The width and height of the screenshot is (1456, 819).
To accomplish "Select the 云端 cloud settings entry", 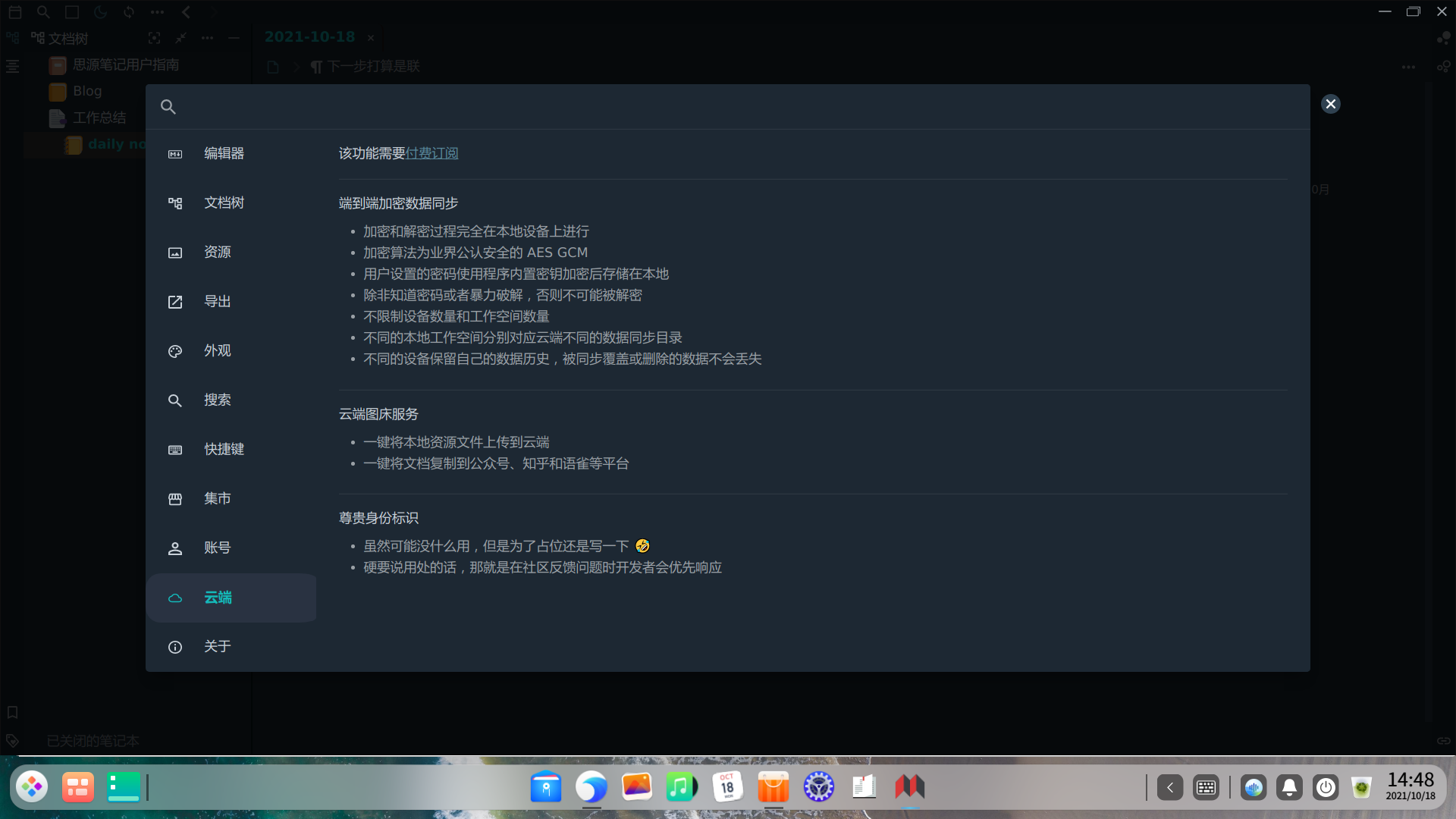I will (x=218, y=598).
